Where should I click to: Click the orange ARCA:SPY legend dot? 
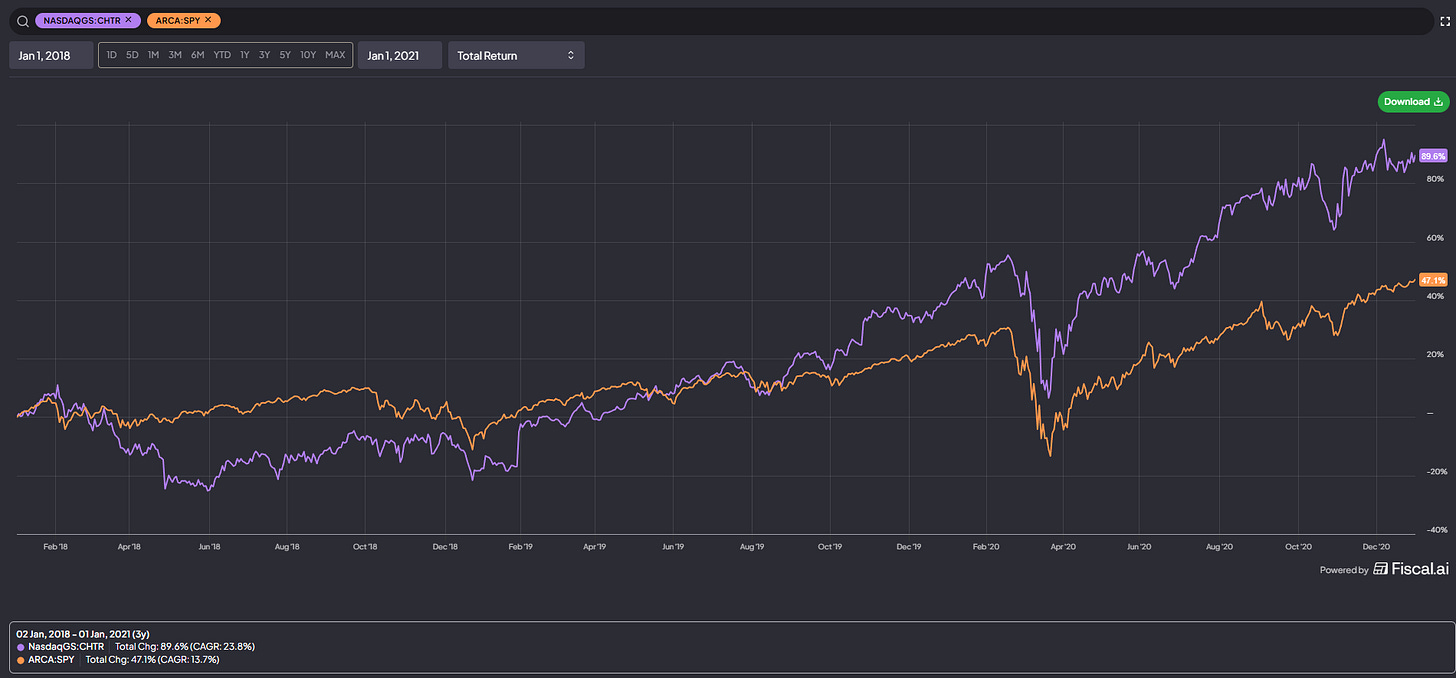[22, 660]
